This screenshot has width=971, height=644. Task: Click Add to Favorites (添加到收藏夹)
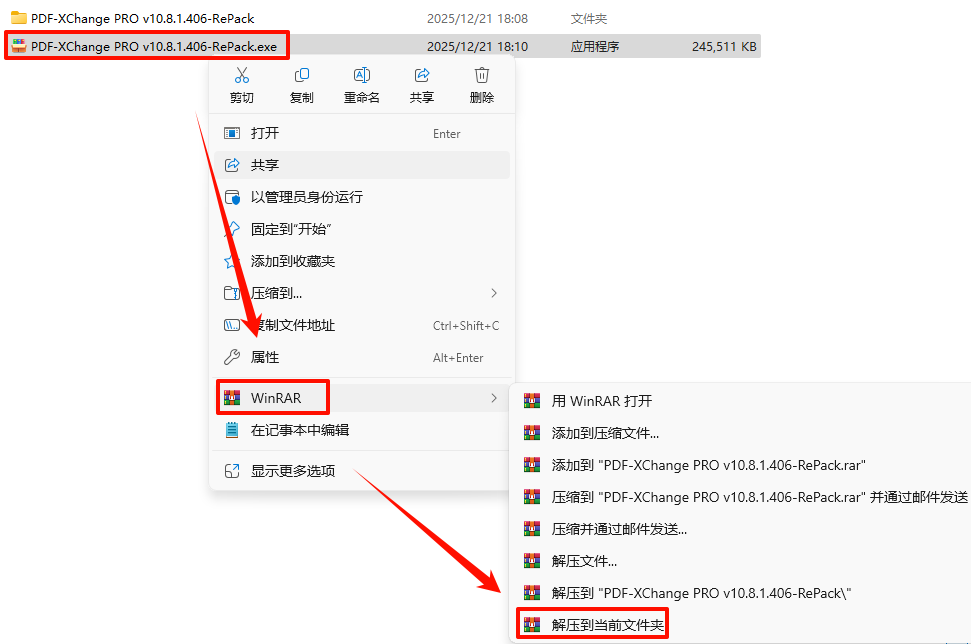point(362,261)
